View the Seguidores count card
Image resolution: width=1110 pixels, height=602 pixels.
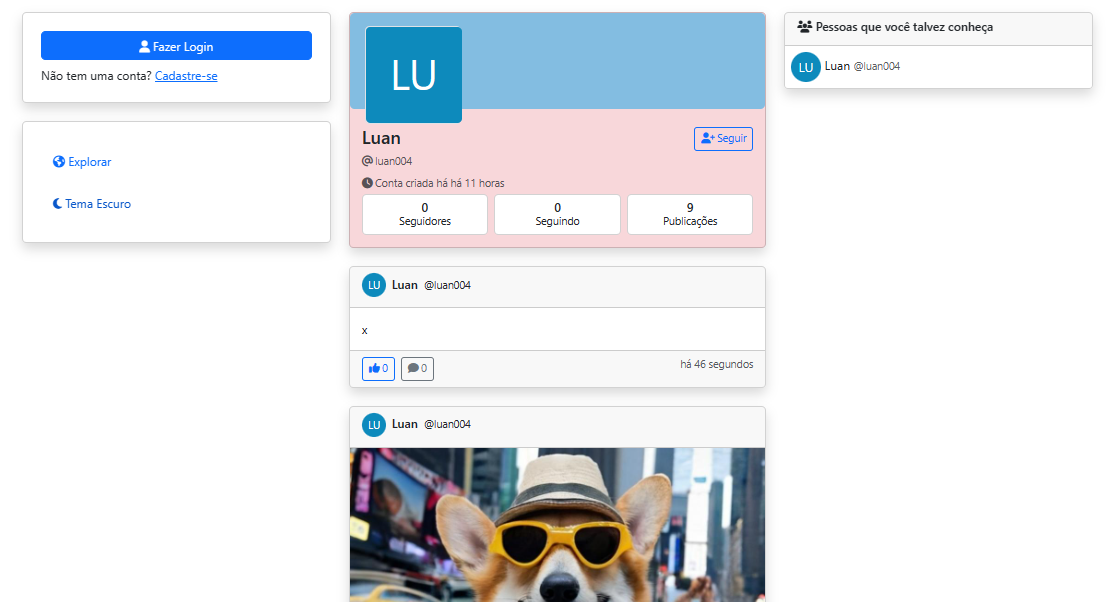[x=424, y=214]
